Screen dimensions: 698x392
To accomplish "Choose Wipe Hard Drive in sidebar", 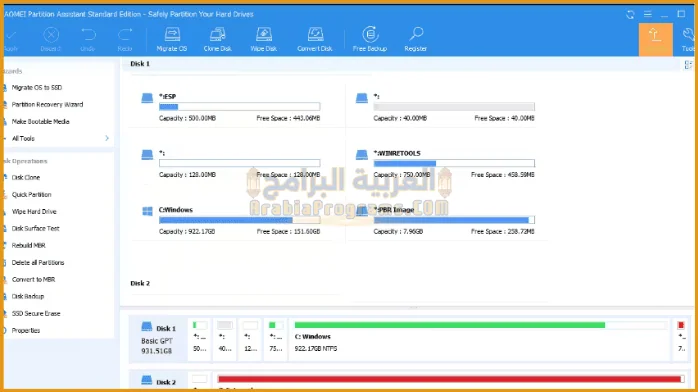I will tap(34, 211).
